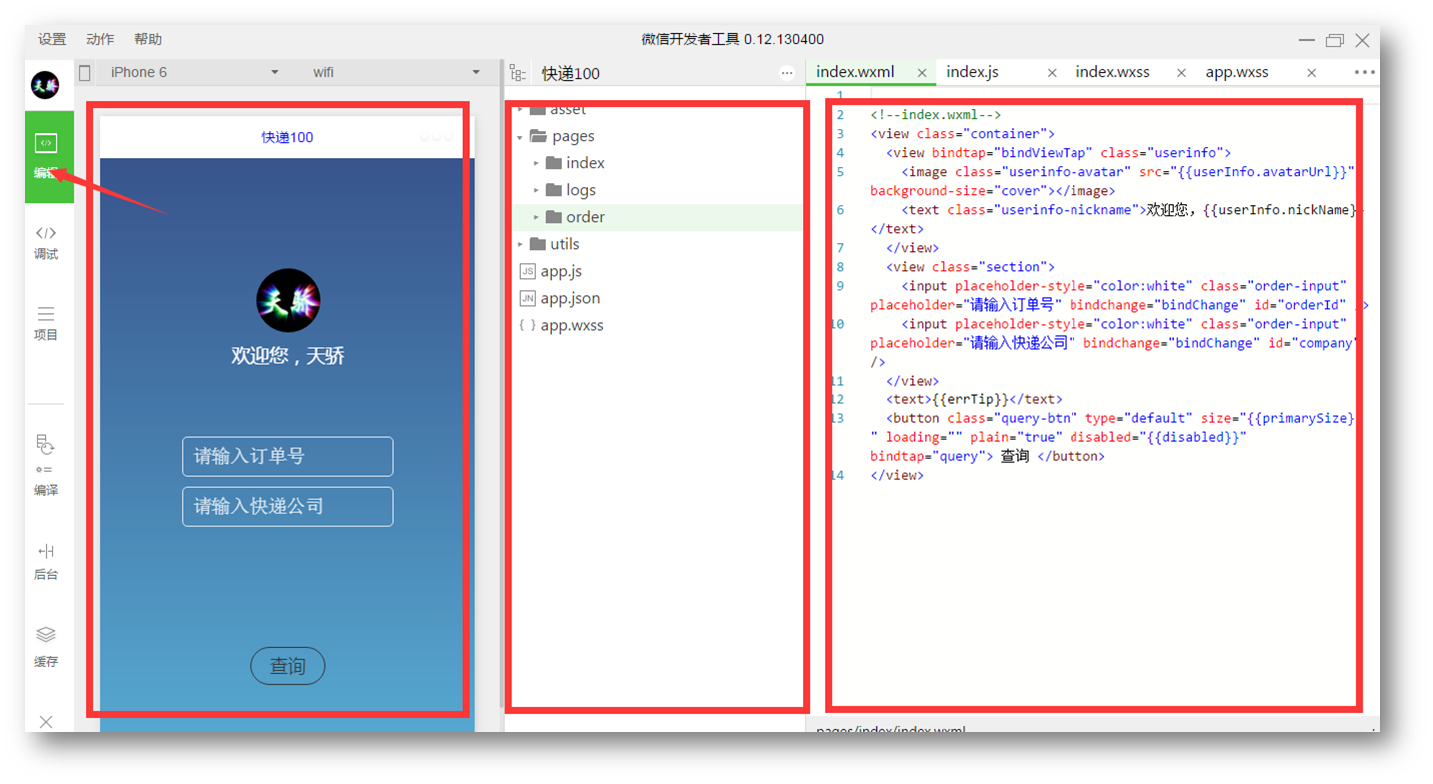
Task: Expand the utils folder
Action: point(520,244)
